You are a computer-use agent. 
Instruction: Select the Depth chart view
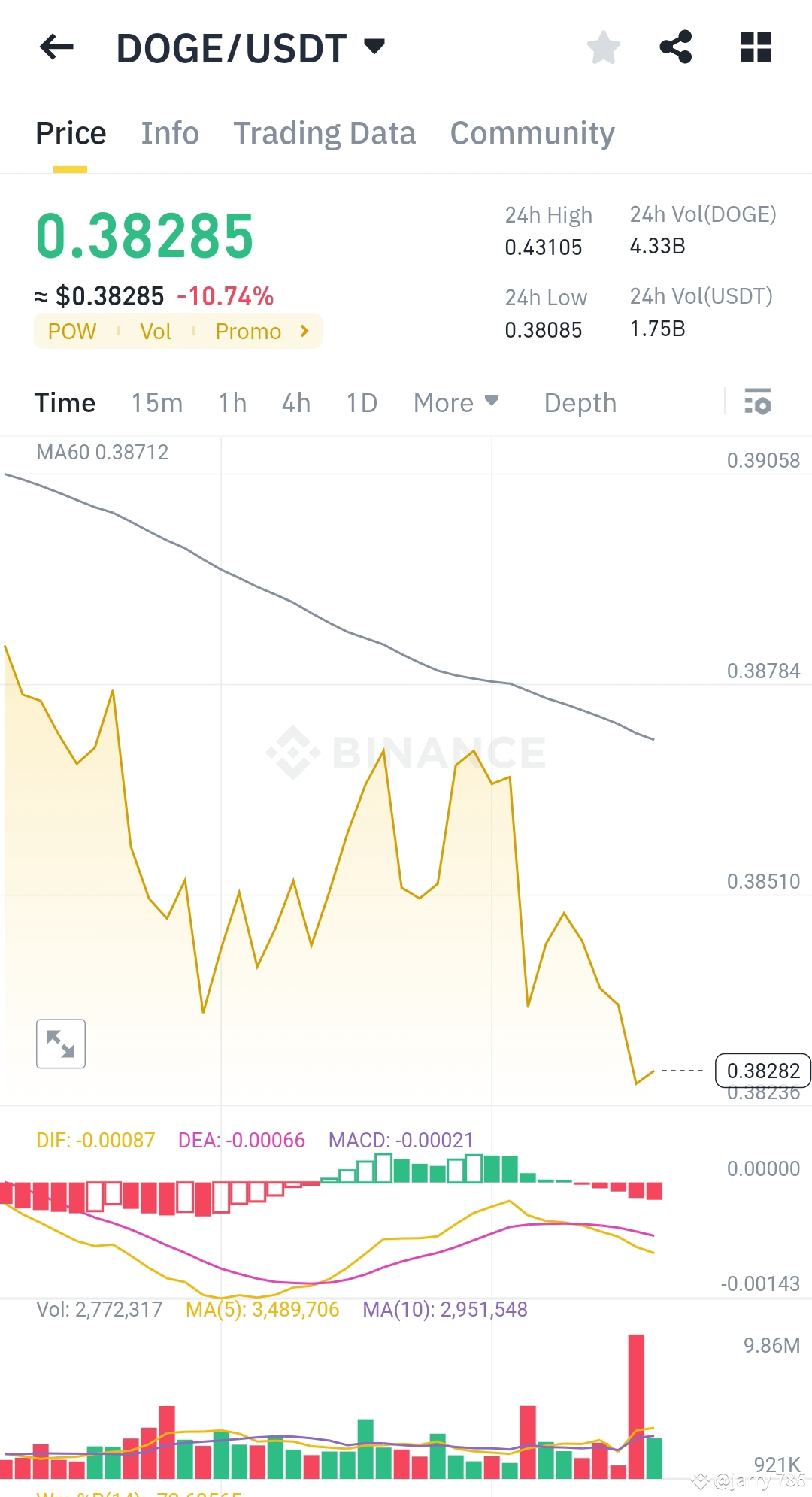(x=580, y=404)
